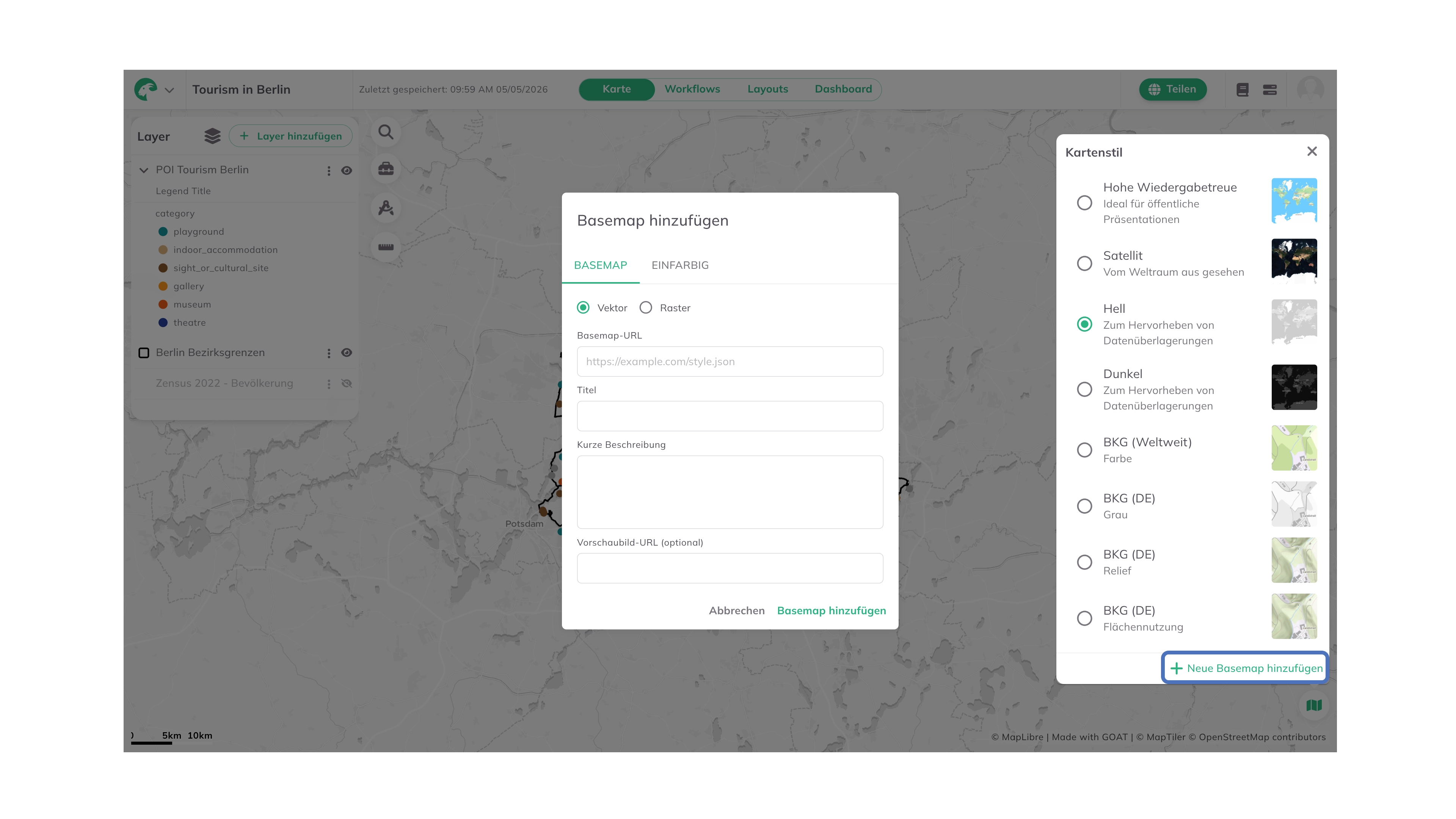The image size is (1456, 819).
Task: Click the theatre blue color dot
Action: click(163, 323)
